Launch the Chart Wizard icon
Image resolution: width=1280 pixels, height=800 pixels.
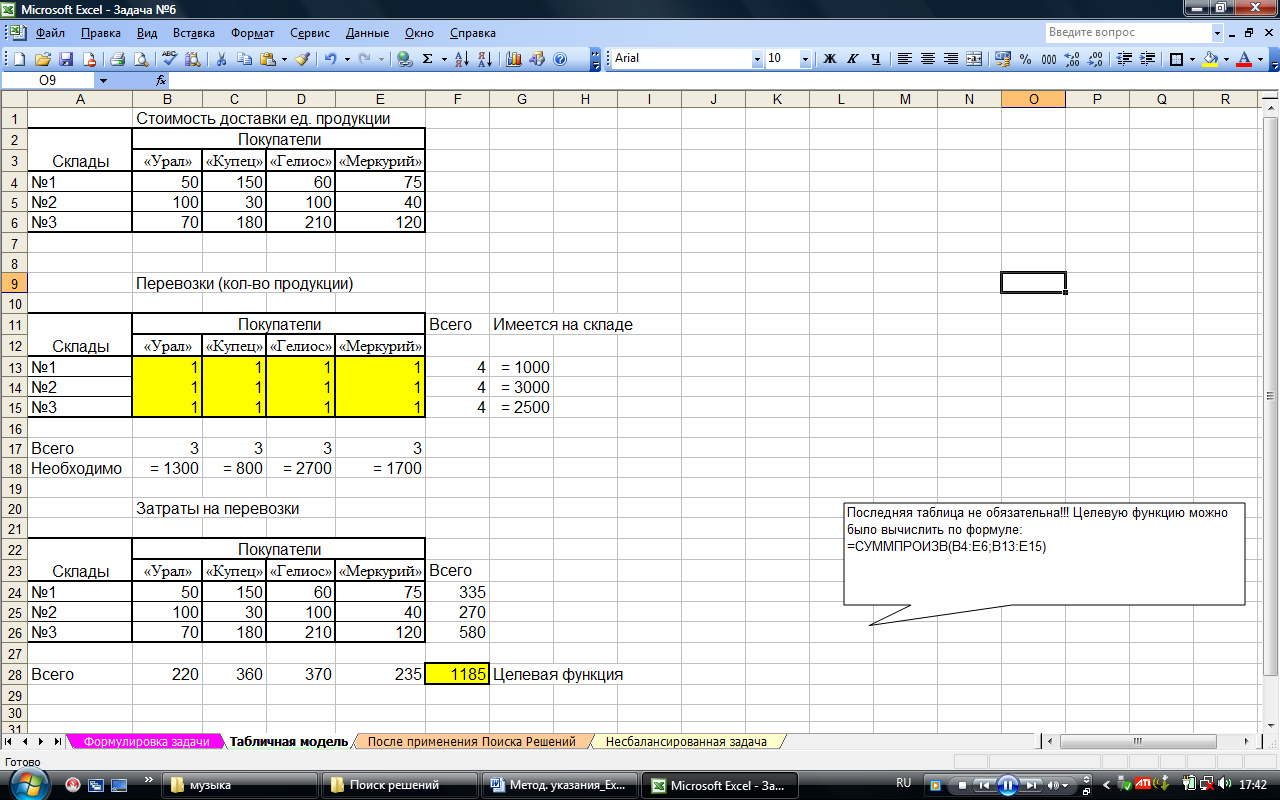[x=515, y=59]
